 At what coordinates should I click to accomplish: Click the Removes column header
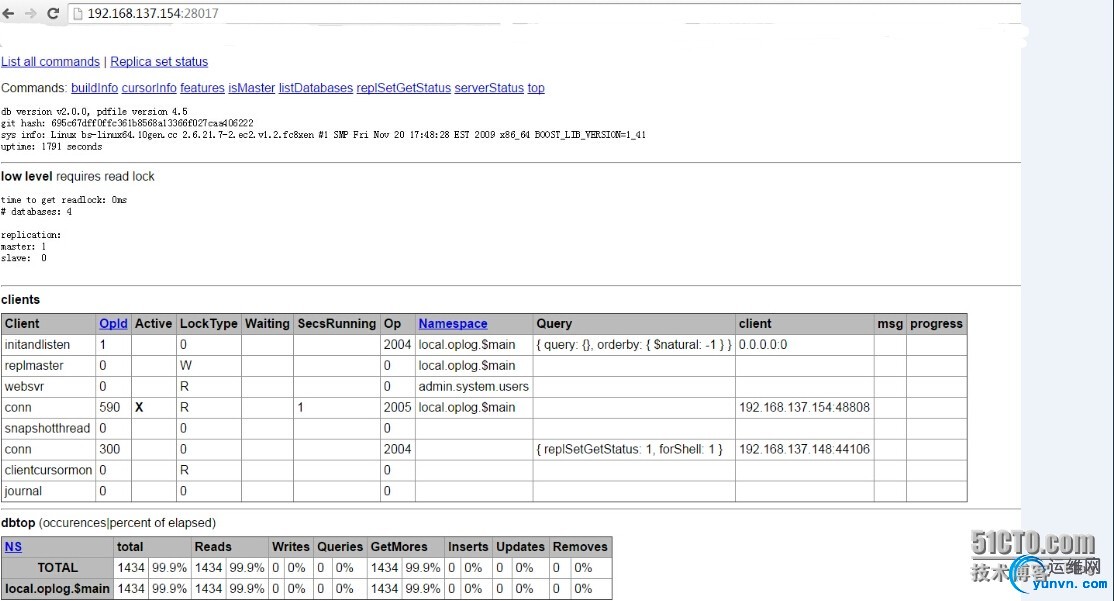point(580,547)
